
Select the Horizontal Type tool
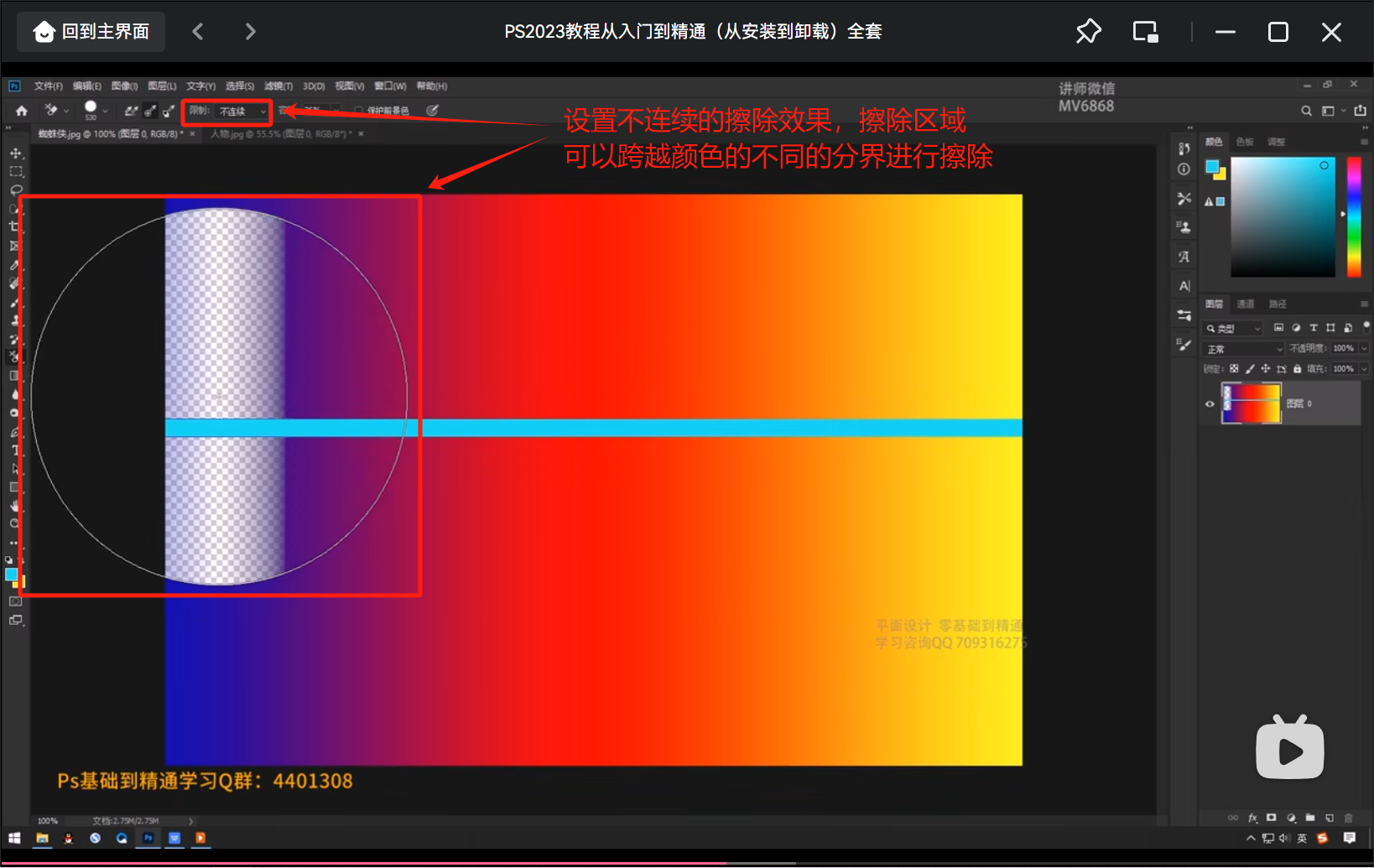tap(15, 450)
